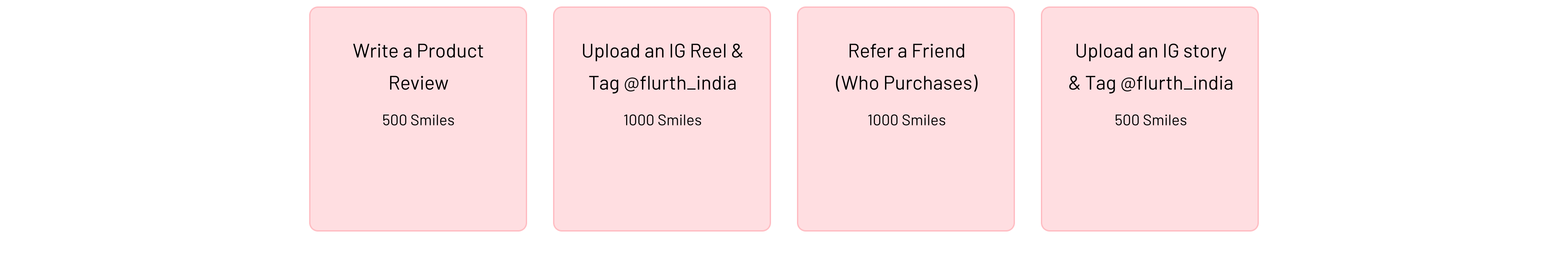
Task: Click the "Refer a Friend" heading line
Action: [x=906, y=51]
